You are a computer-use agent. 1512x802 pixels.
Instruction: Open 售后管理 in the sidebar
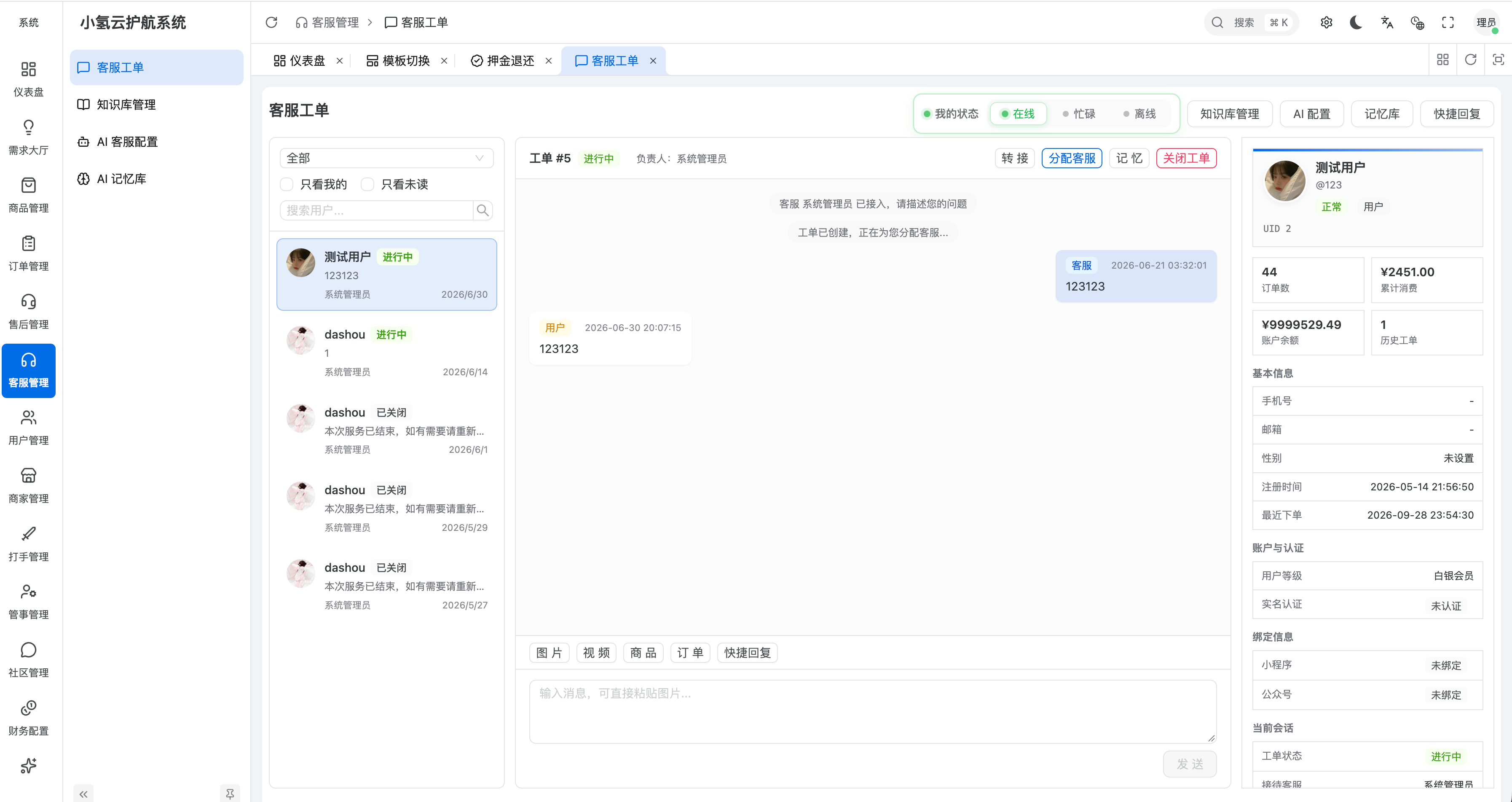(x=28, y=311)
